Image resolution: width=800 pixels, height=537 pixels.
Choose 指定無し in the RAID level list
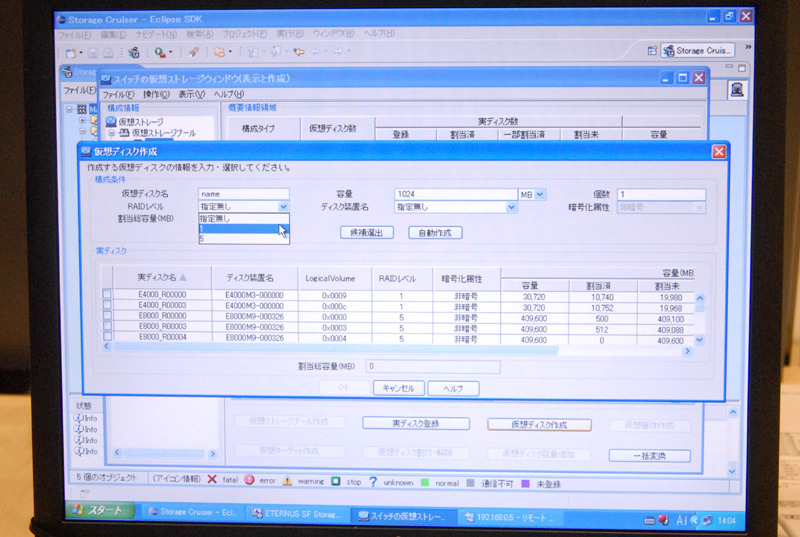pyautogui.click(x=244, y=219)
